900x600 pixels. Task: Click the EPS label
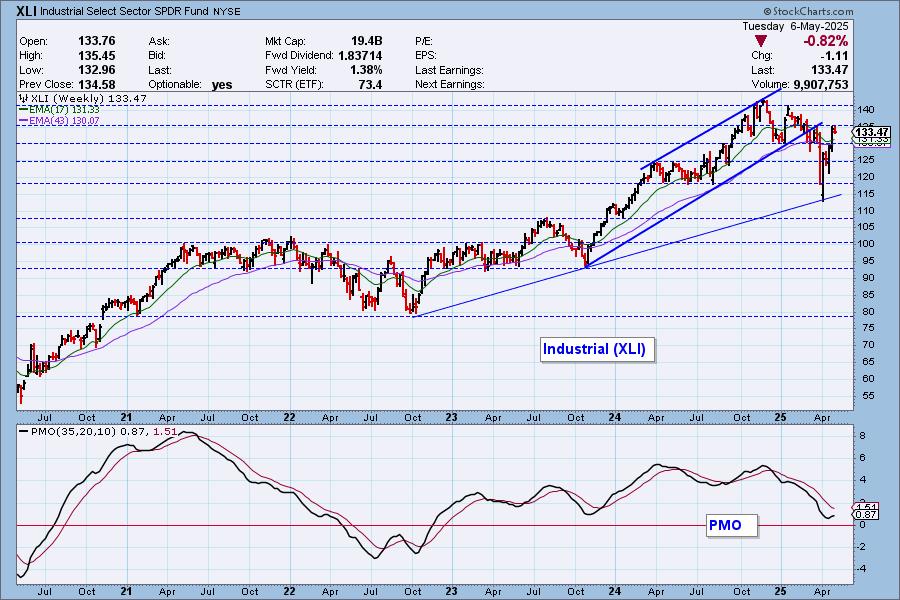[x=426, y=56]
